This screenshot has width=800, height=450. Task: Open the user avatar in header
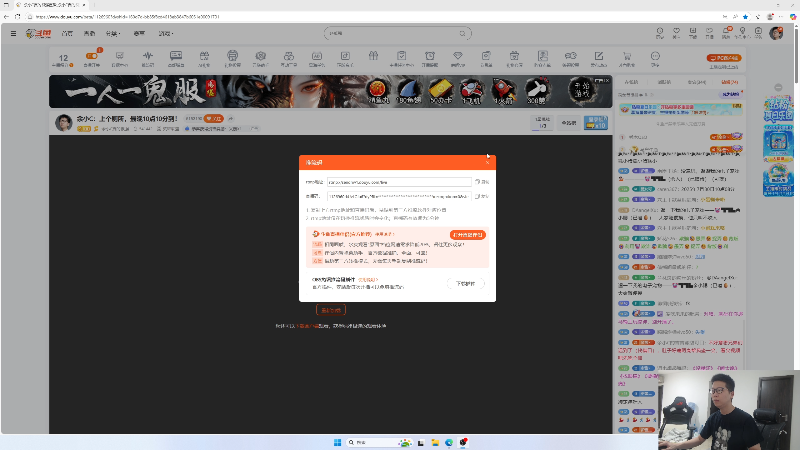tap(777, 33)
